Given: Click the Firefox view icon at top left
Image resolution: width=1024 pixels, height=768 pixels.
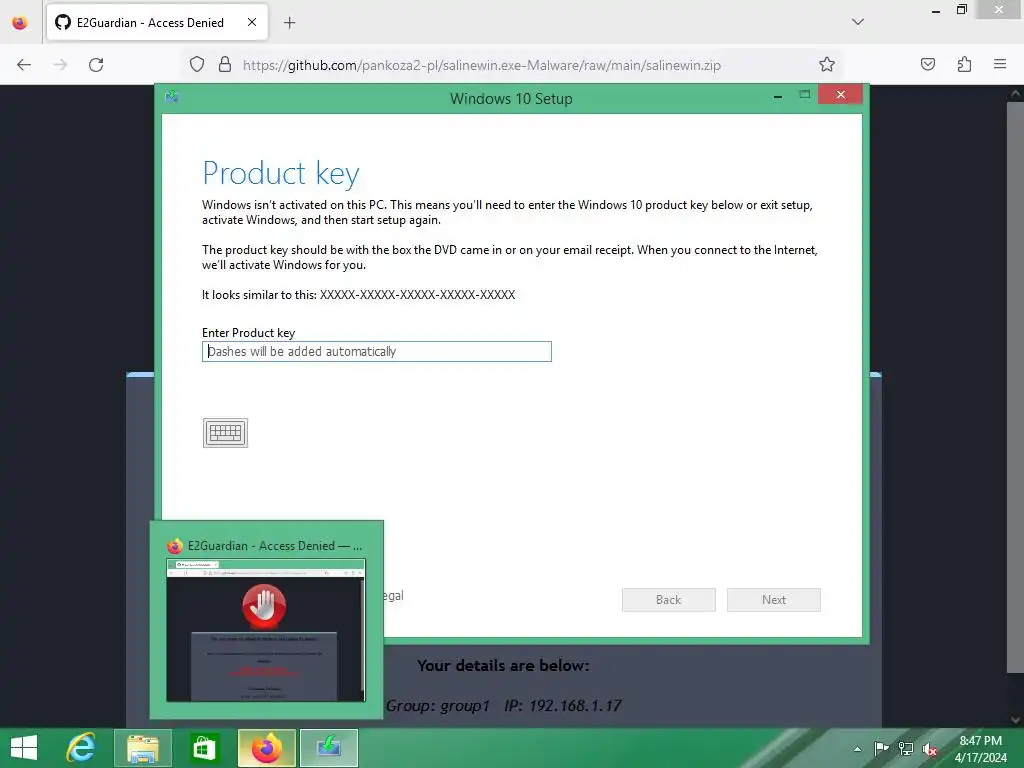Looking at the screenshot, I should (x=20, y=23).
